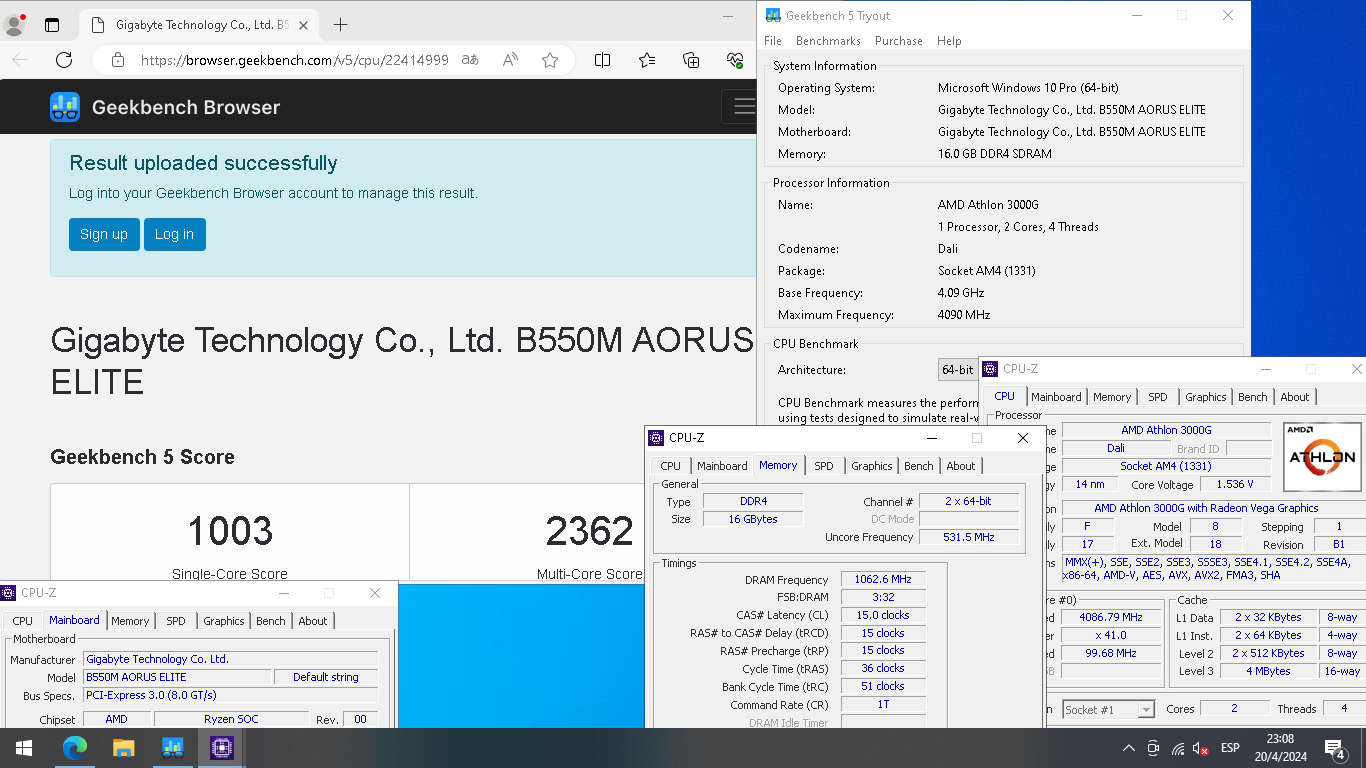Image resolution: width=1366 pixels, height=768 pixels.
Task: Open a new browser tab
Action: click(340, 25)
